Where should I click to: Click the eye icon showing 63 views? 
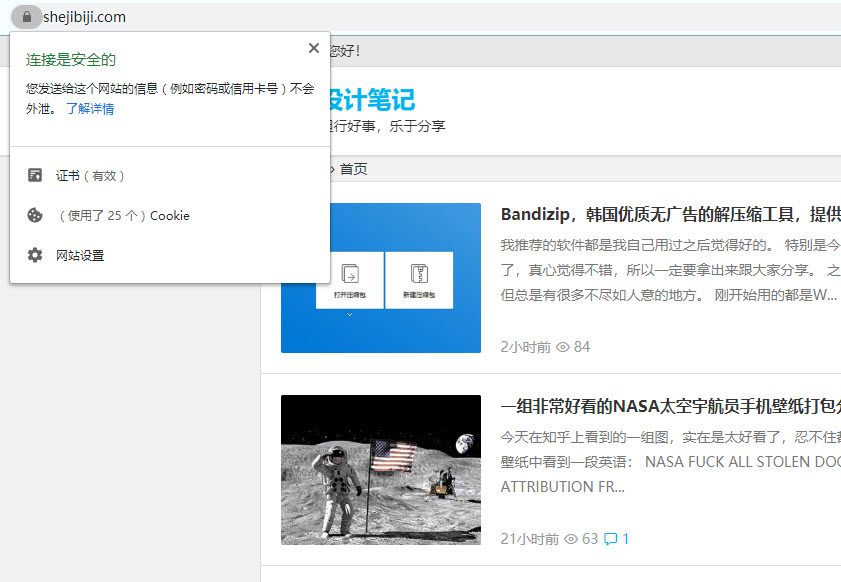[569, 538]
